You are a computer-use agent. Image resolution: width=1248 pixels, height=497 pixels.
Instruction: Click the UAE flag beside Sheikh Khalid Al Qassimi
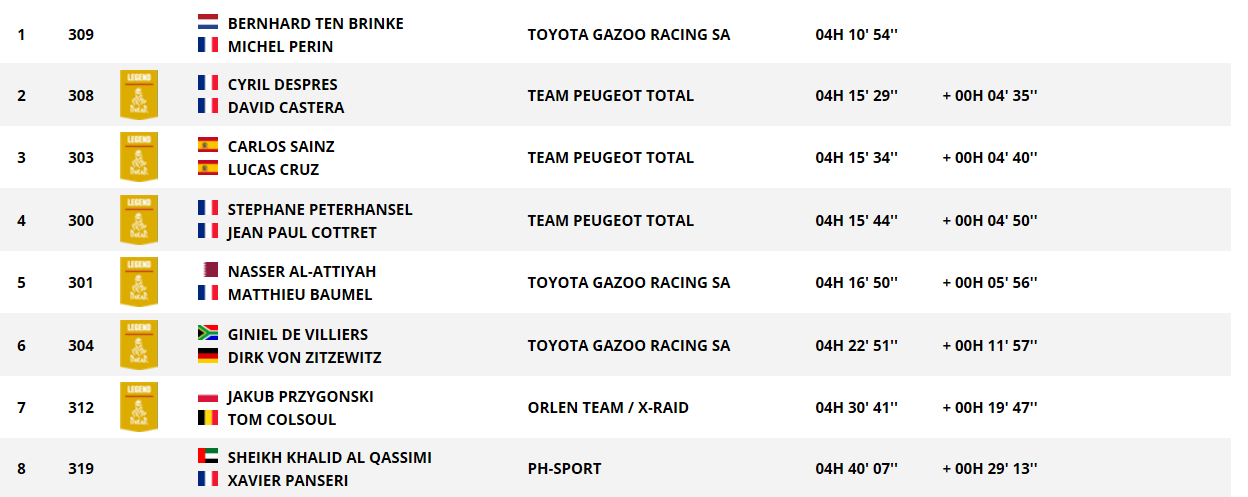(x=208, y=457)
